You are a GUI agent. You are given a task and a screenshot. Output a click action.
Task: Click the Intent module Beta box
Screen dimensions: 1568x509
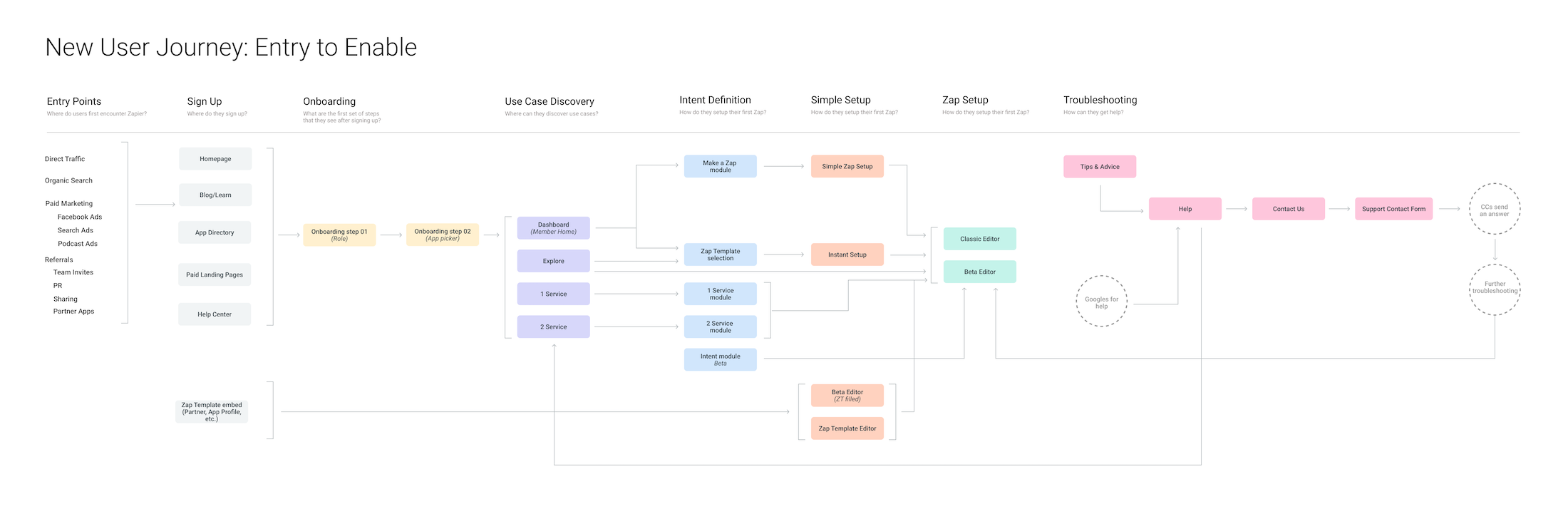[720, 359]
